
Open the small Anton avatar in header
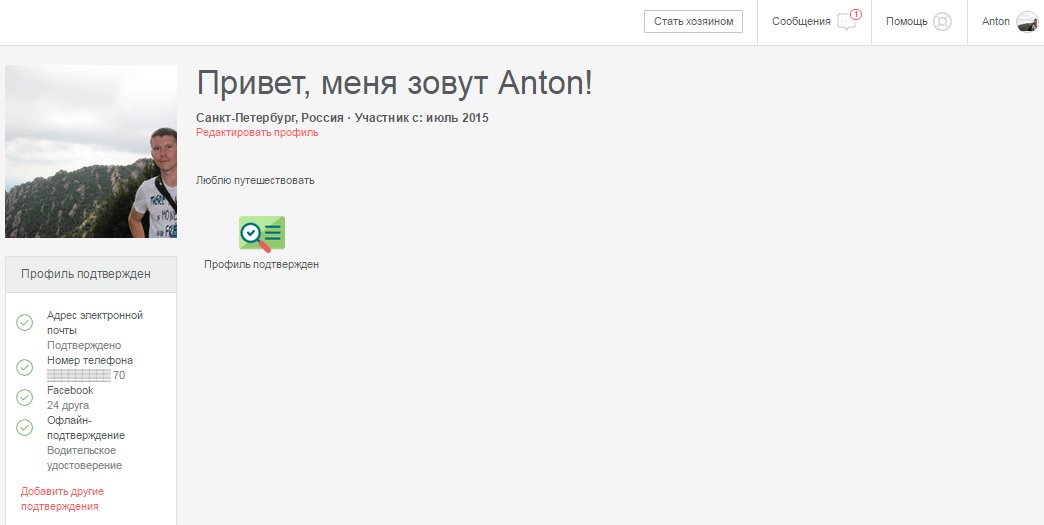tap(1027, 21)
